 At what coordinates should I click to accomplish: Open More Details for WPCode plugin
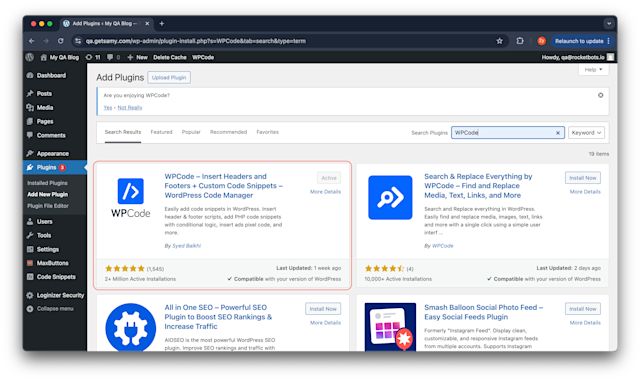coord(325,192)
